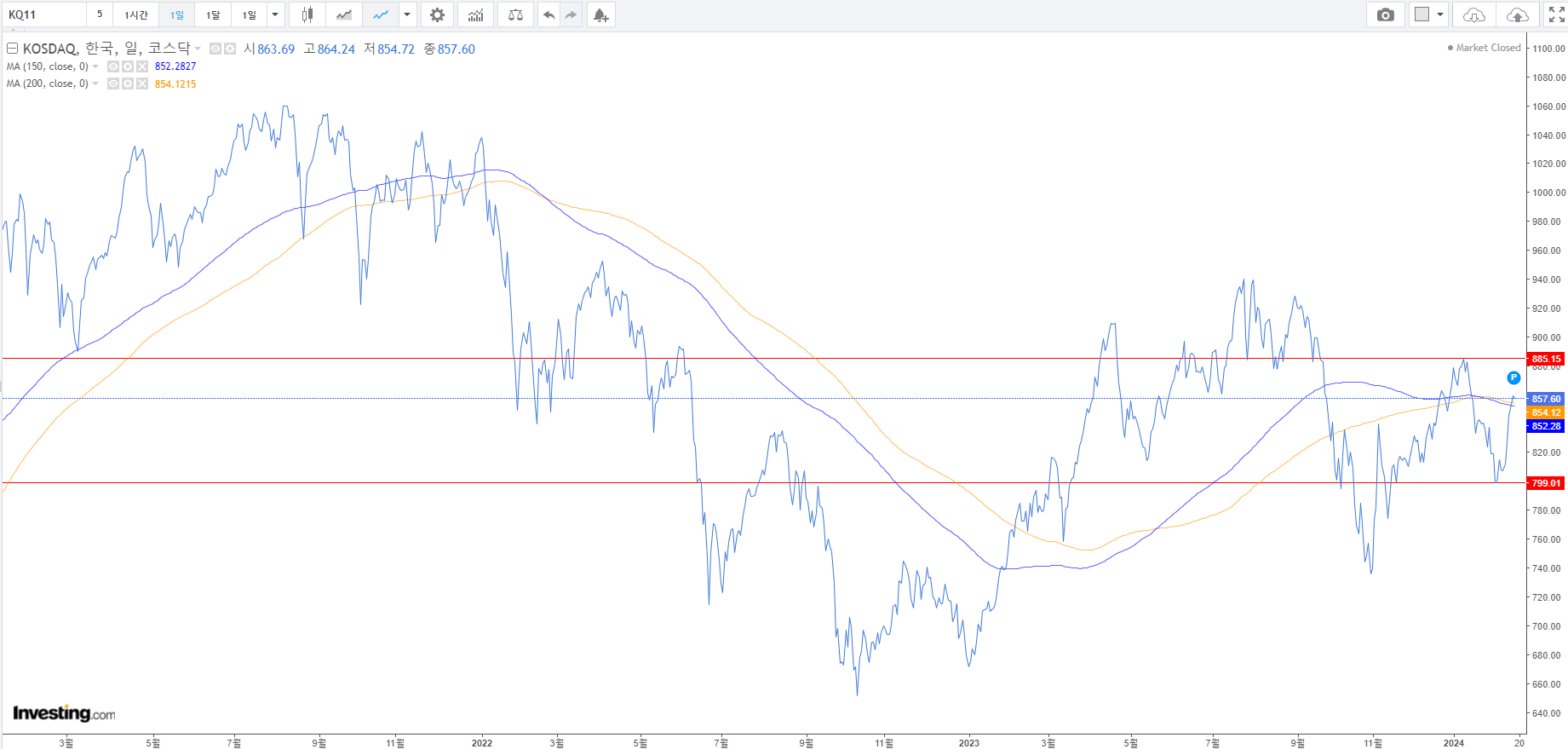Click the KQ11 symbol input field
This screenshot has height=749, width=1568.
pos(43,14)
